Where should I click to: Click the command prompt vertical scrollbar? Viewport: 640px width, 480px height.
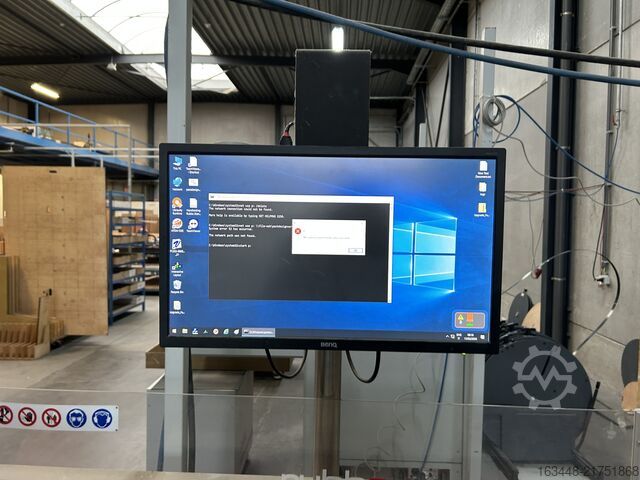391,252
